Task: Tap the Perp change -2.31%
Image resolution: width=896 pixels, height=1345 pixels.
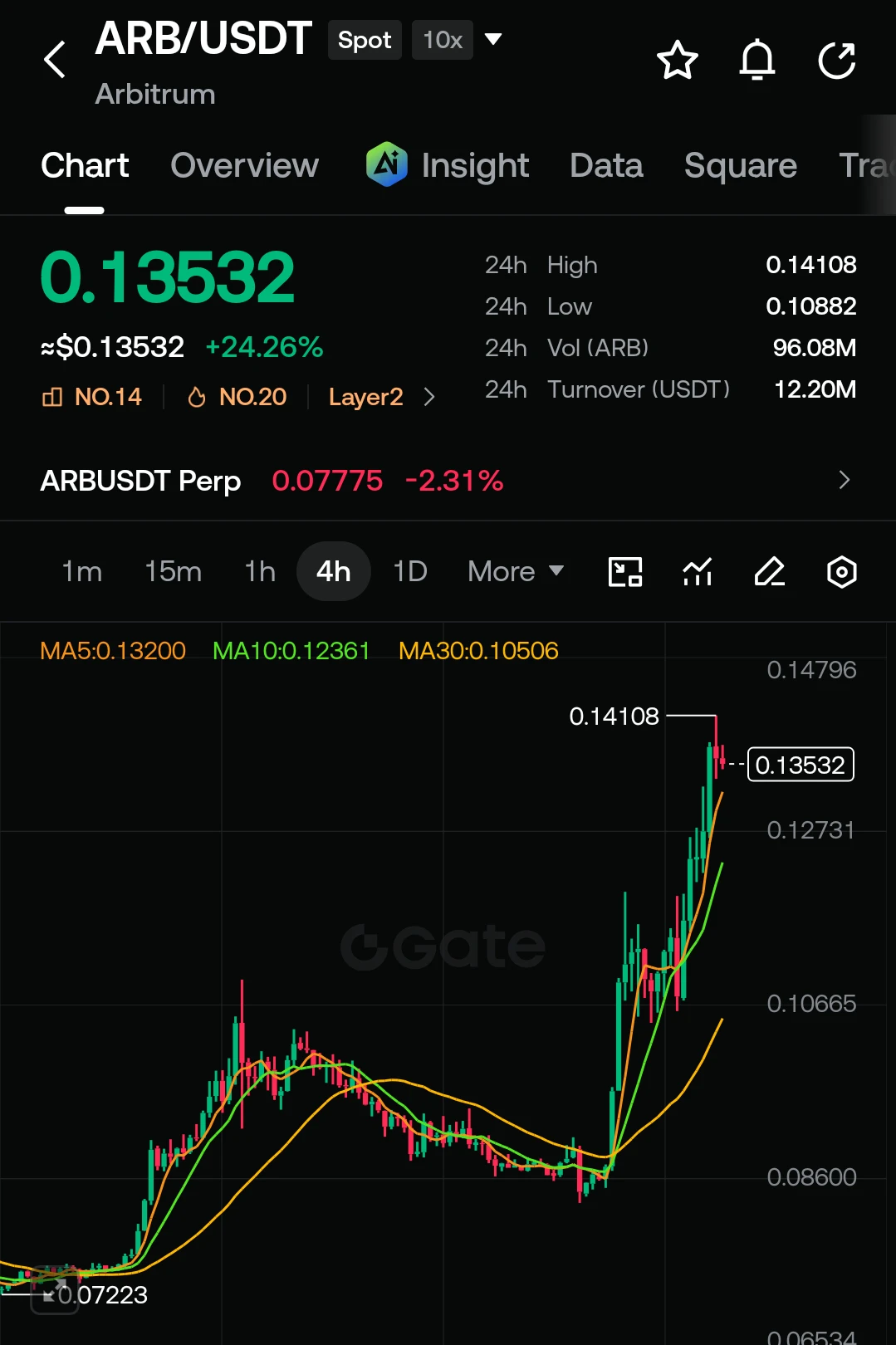Action: [x=454, y=481]
